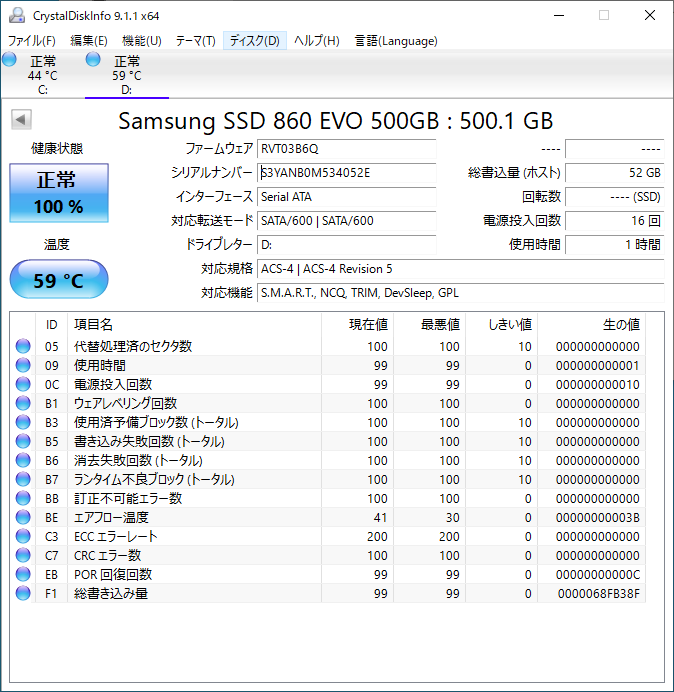This screenshot has height=692, width=674.
Task: Click total host writes value 52 GB
Action: pos(614,173)
